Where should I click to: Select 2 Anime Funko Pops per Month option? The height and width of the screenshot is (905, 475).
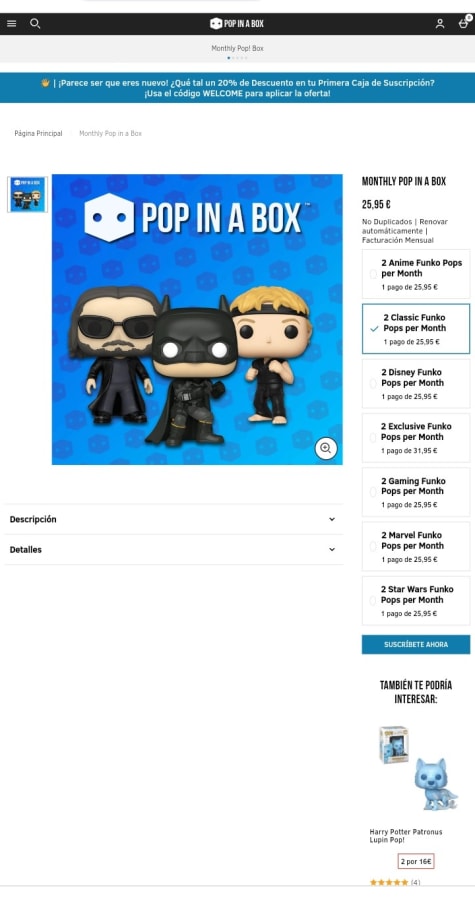(416, 275)
